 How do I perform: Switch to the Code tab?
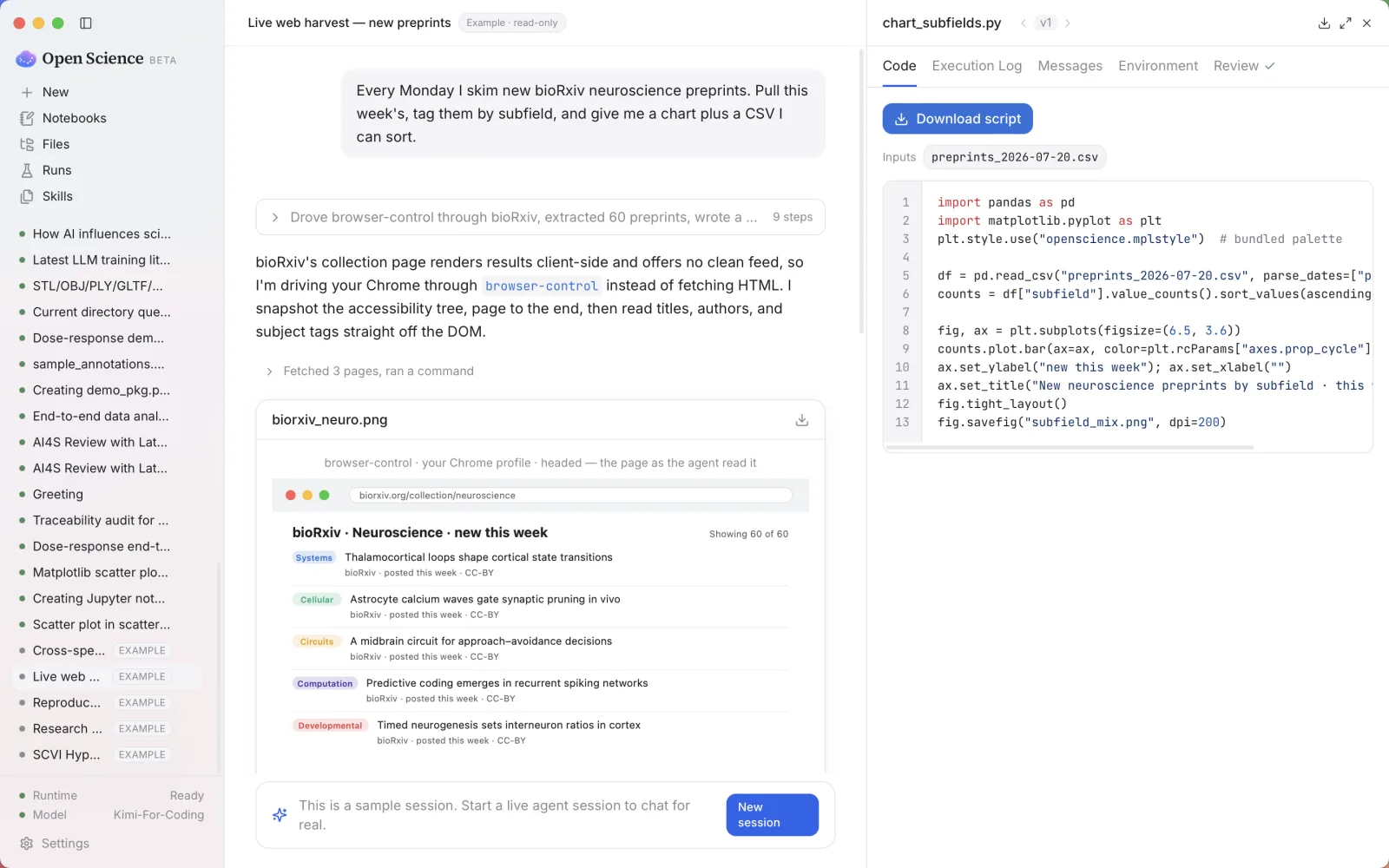coord(899,66)
